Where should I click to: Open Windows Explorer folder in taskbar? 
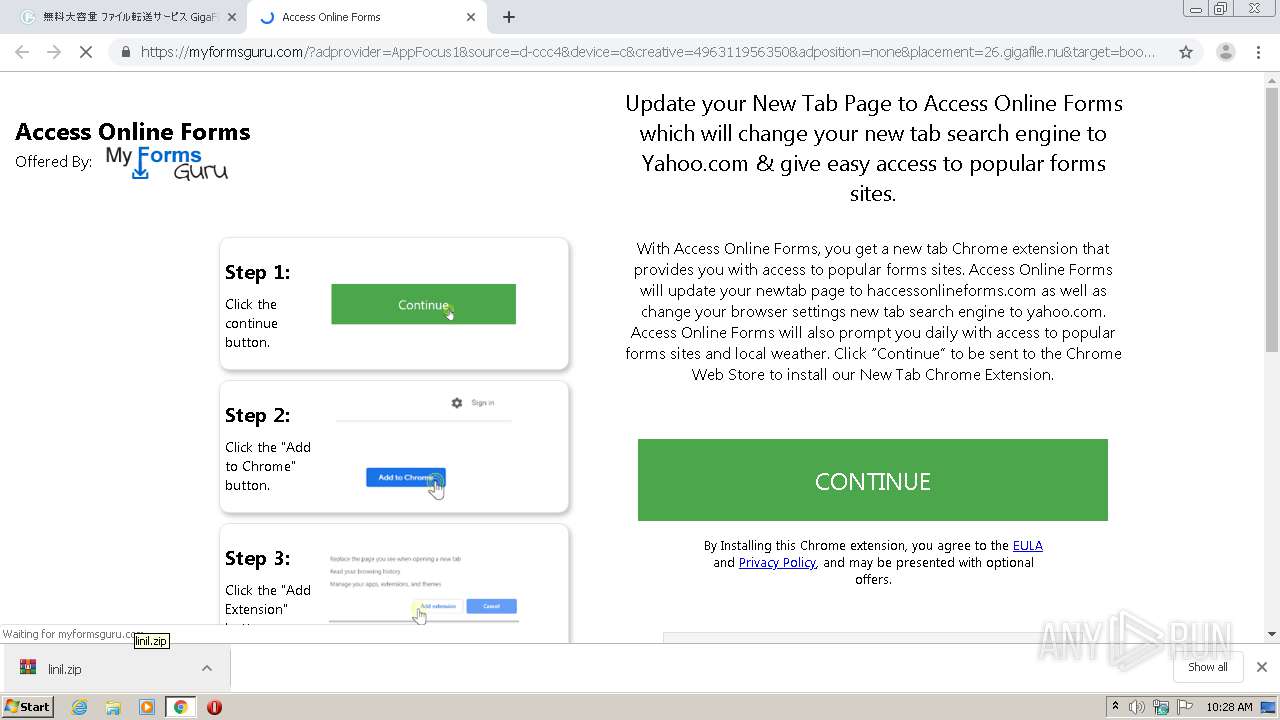[113, 707]
